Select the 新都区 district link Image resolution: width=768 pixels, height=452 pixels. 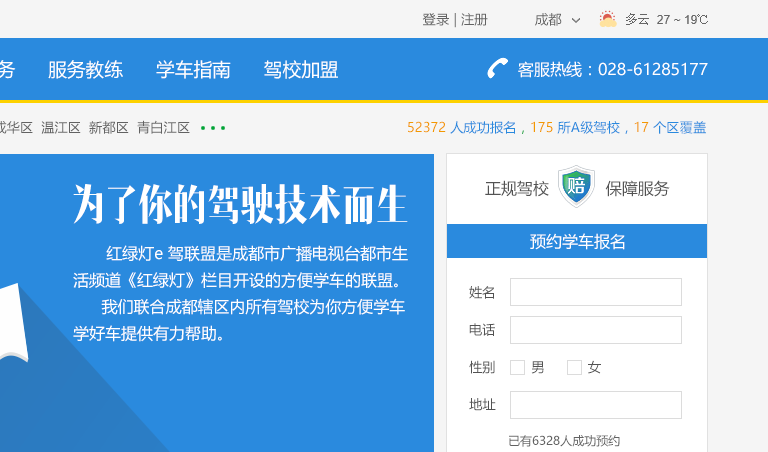[x=108, y=128]
